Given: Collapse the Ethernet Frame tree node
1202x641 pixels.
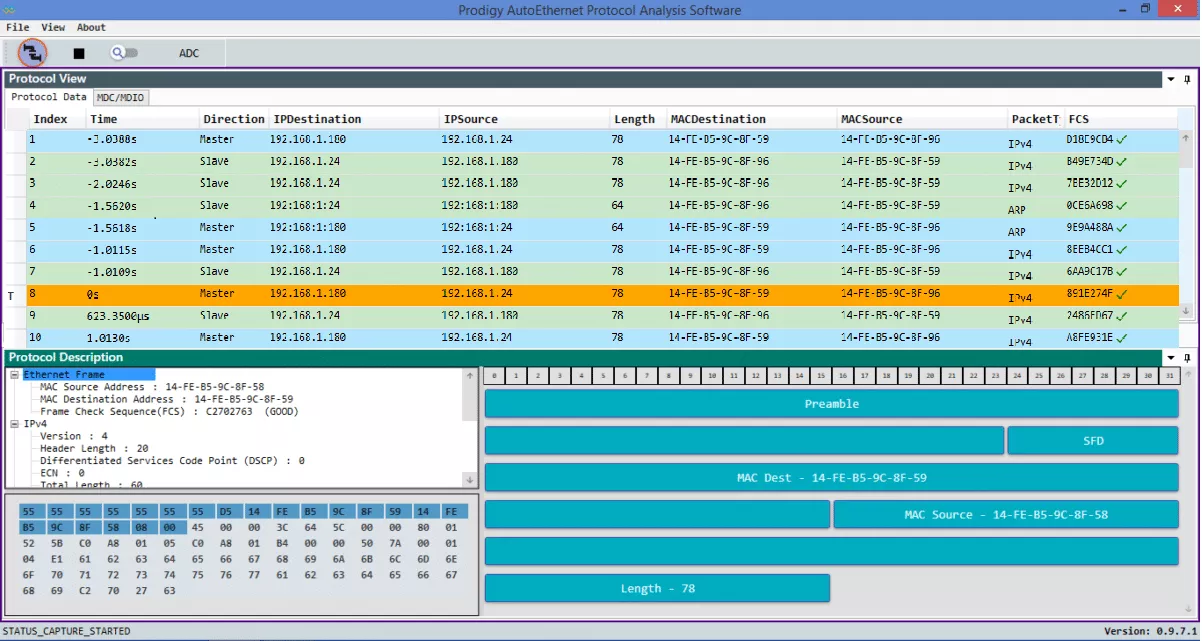Looking at the screenshot, I should pos(15,375).
